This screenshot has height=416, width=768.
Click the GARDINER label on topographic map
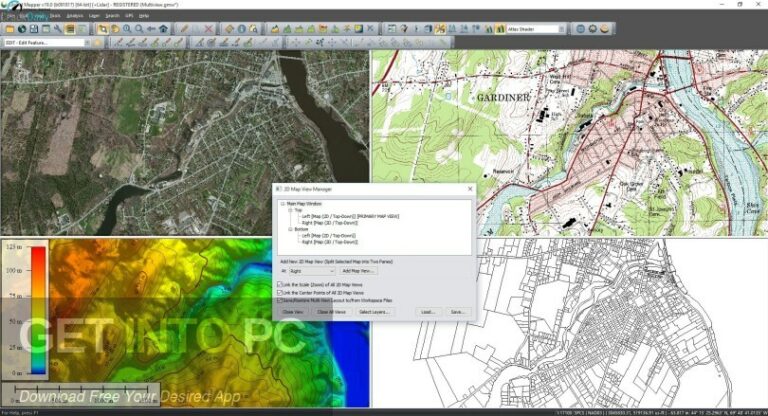click(x=503, y=98)
